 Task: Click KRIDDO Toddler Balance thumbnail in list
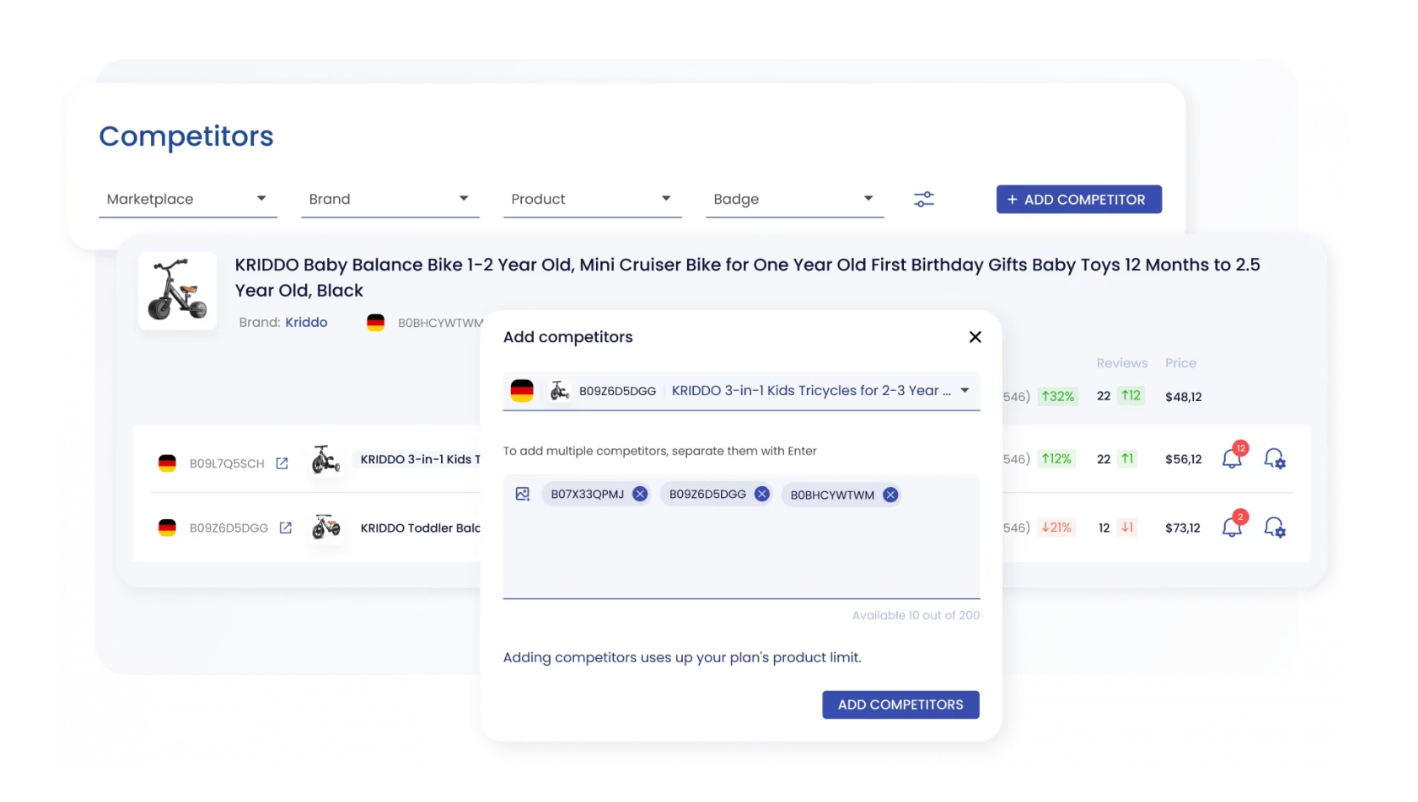(326, 527)
